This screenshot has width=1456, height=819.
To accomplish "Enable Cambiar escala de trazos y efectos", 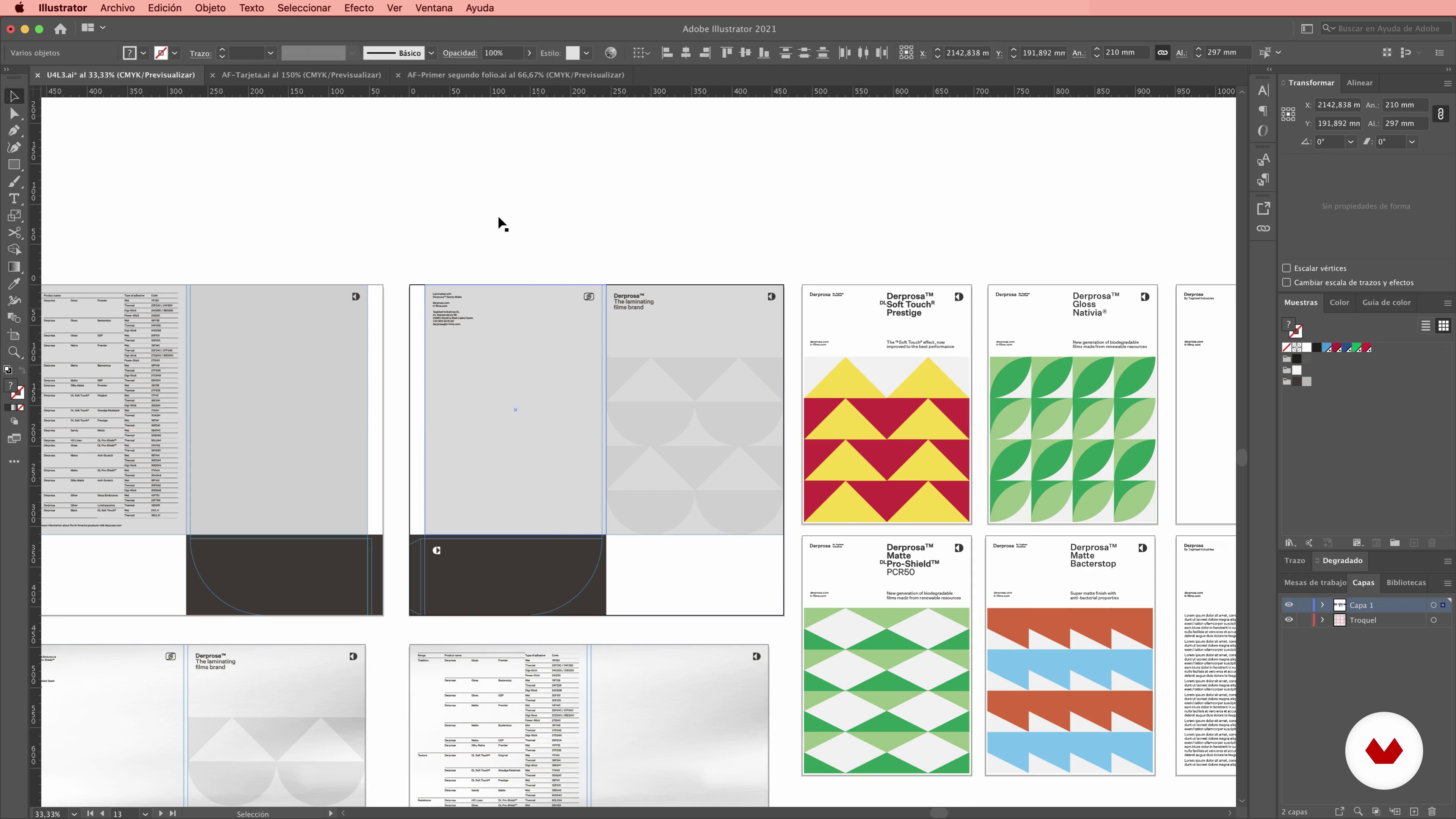I will pos(1287,282).
